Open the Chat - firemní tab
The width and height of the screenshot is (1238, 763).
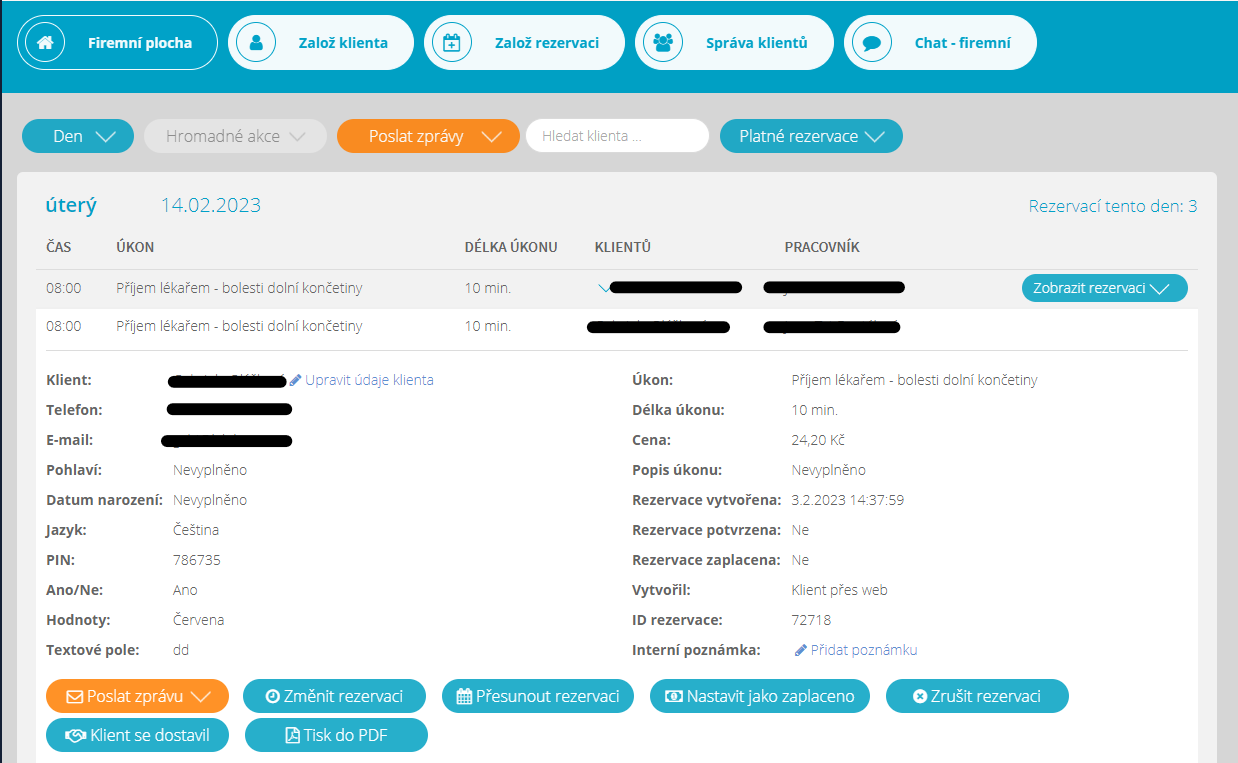click(x=940, y=43)
